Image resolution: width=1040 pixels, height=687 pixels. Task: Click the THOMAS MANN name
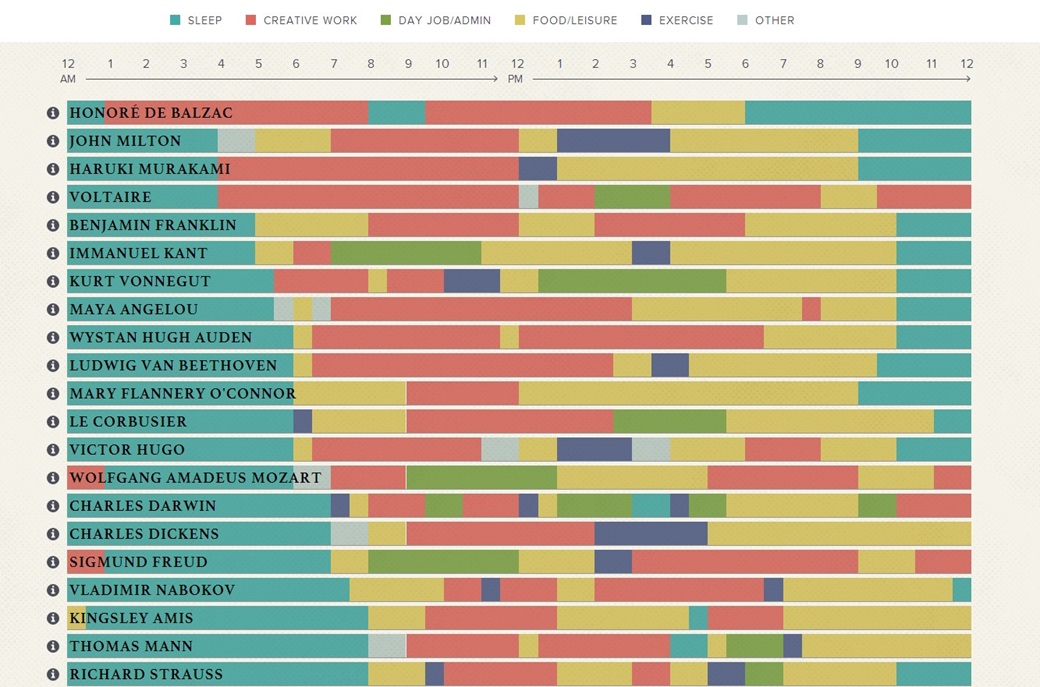pyautogui.click(x=131, y=646)
